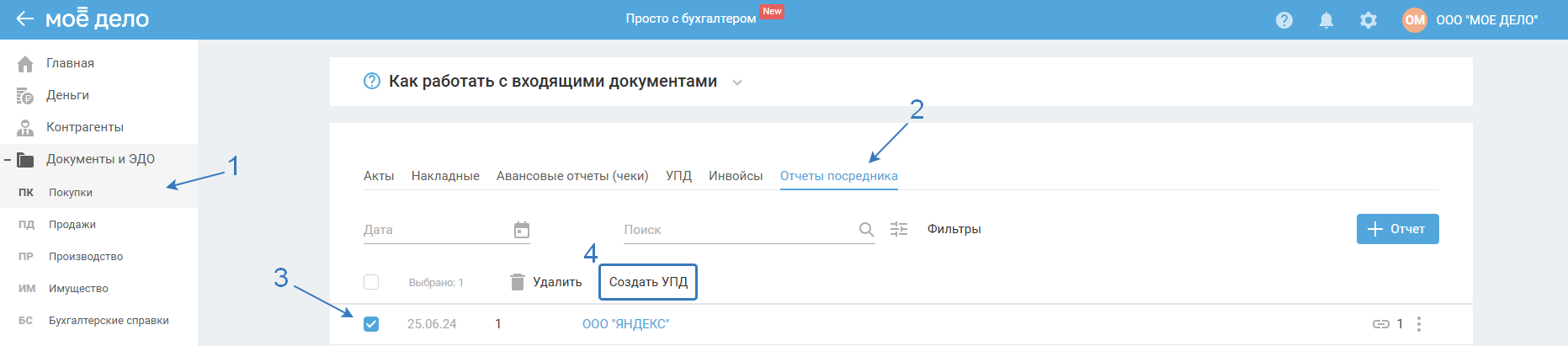Switch to the Накладные tab

click(x=445, y=176)
